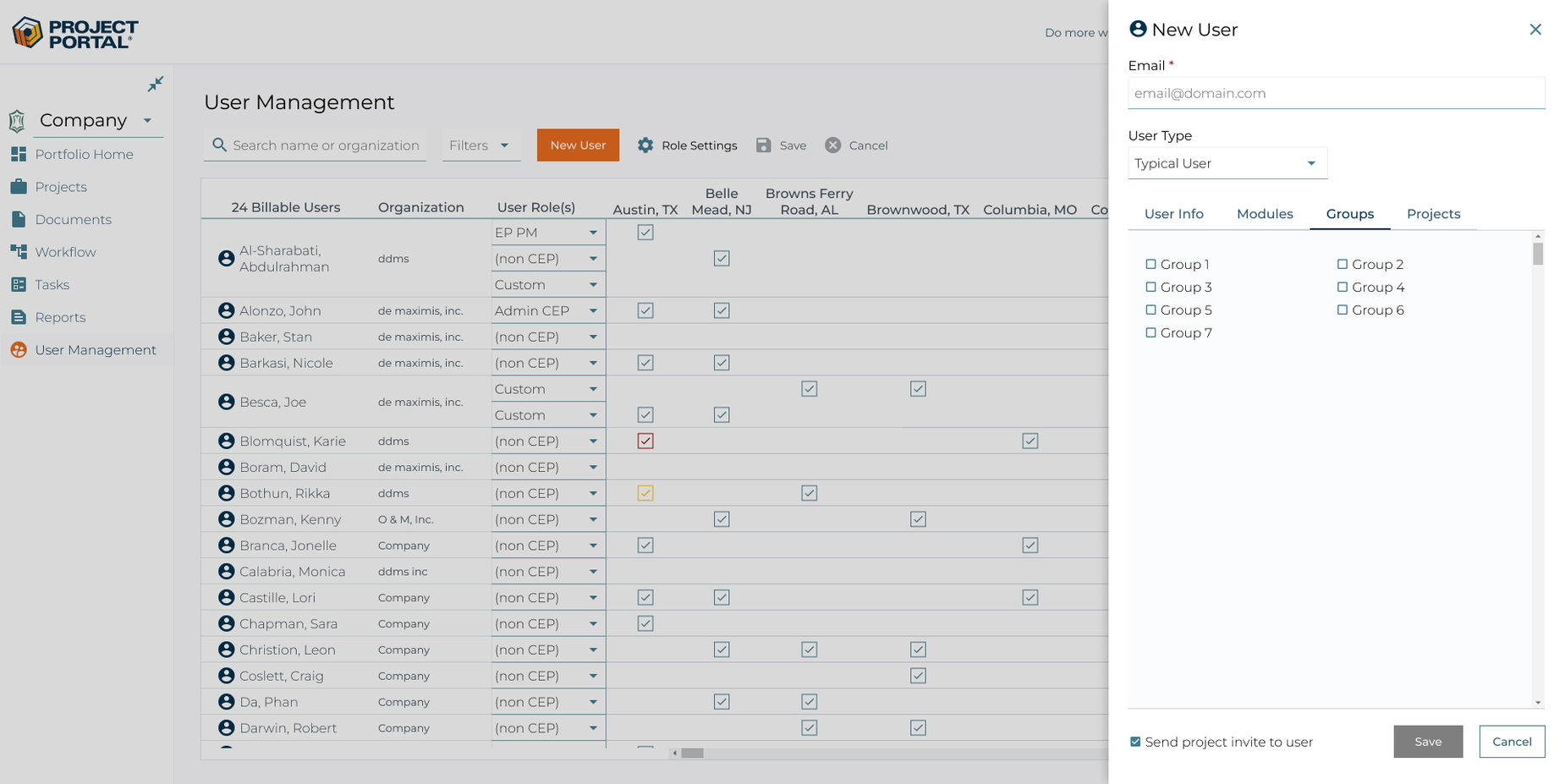Toggle Bothun, Rikka's yellow Austin, TX checkbox
The height and width of the screenshot is (784, 1565).
[645, 493]
